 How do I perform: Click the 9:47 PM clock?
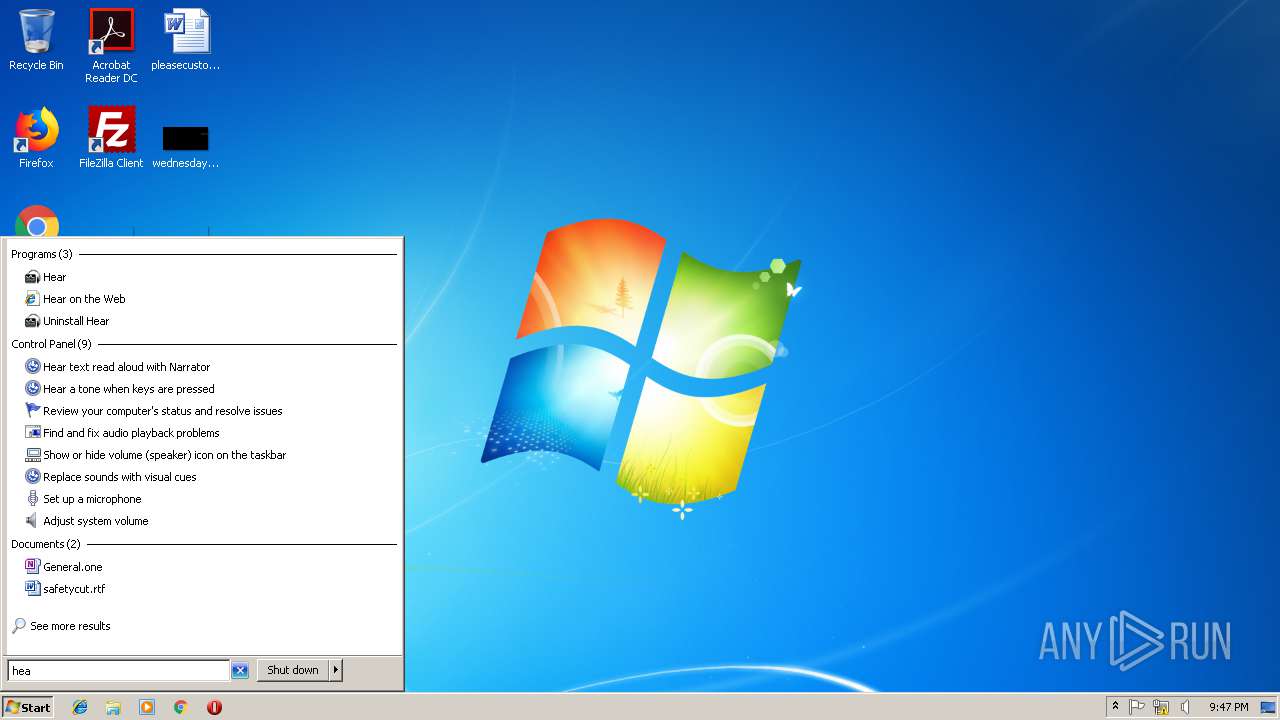(x=1228, y=707)
